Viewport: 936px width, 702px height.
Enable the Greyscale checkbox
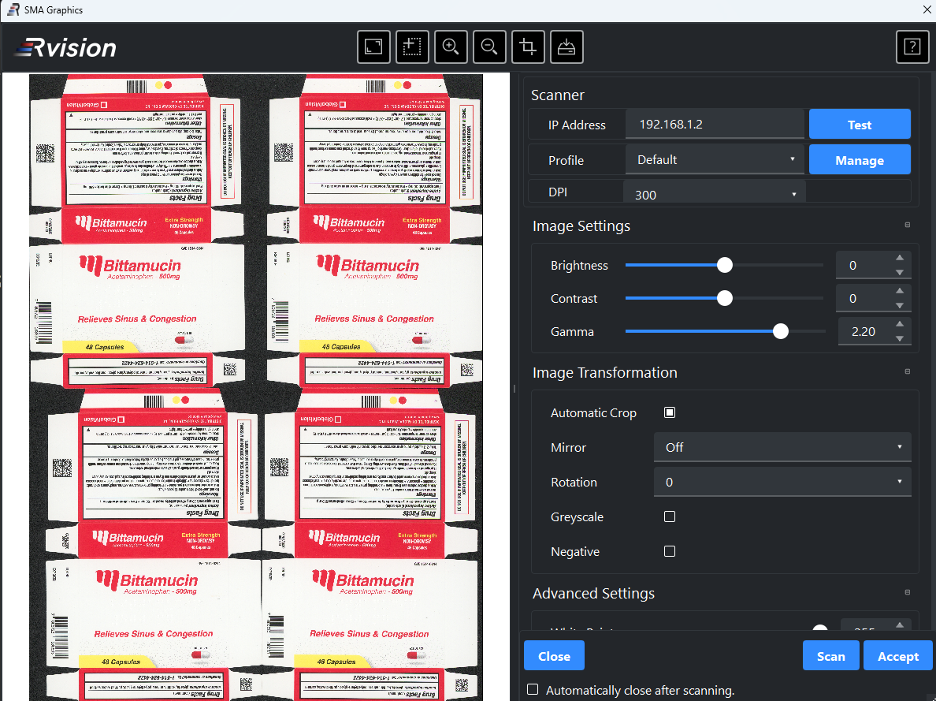670,517
